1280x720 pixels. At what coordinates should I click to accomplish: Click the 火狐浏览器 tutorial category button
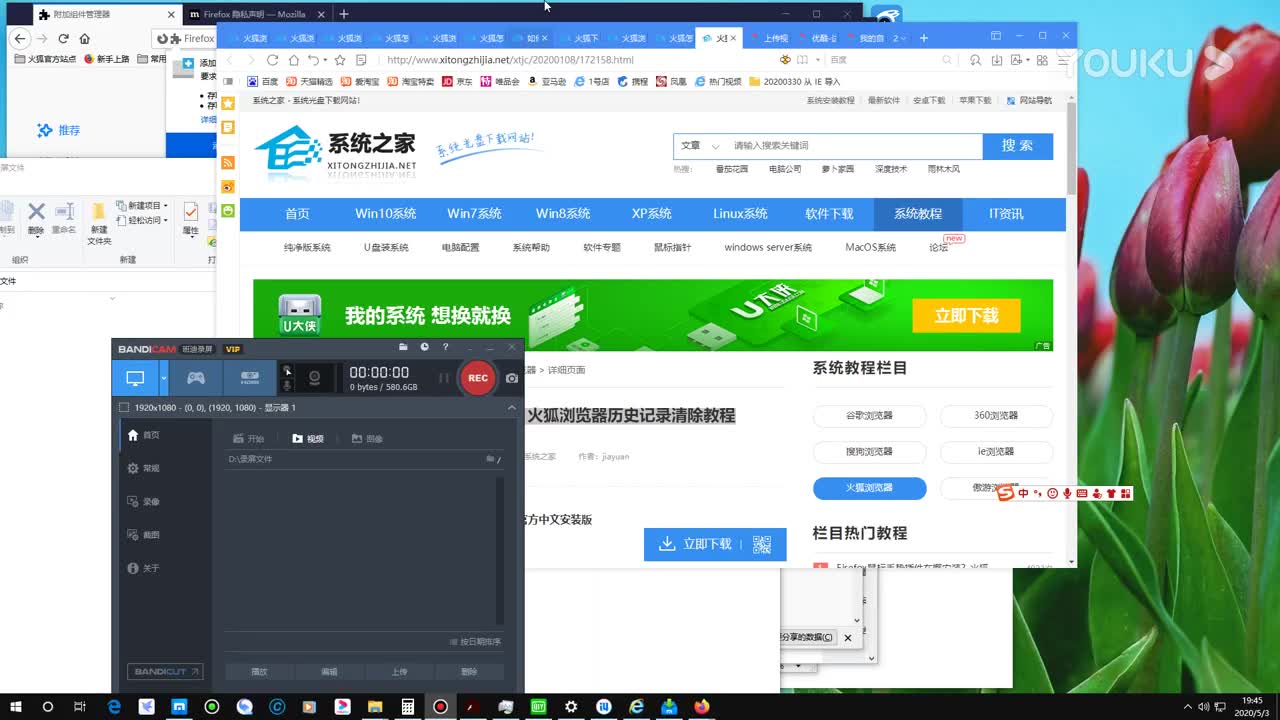tap(868, 489)
